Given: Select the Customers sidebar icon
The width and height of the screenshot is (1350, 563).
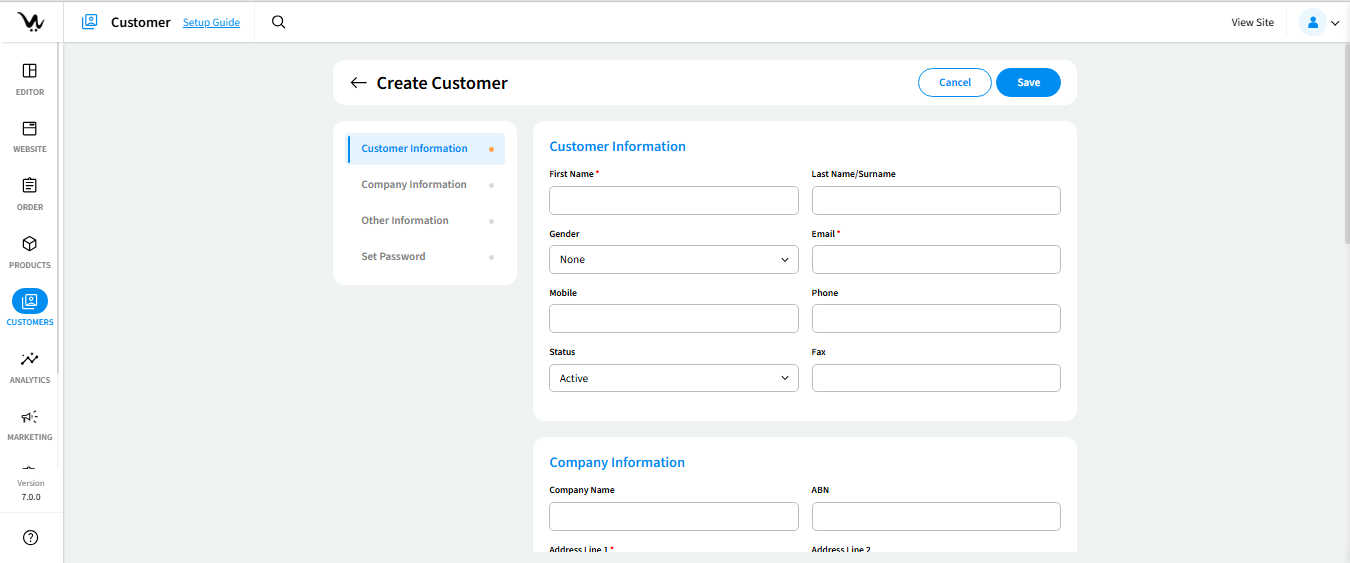Looking at the screenshot, I should click(x=30, y=301).
